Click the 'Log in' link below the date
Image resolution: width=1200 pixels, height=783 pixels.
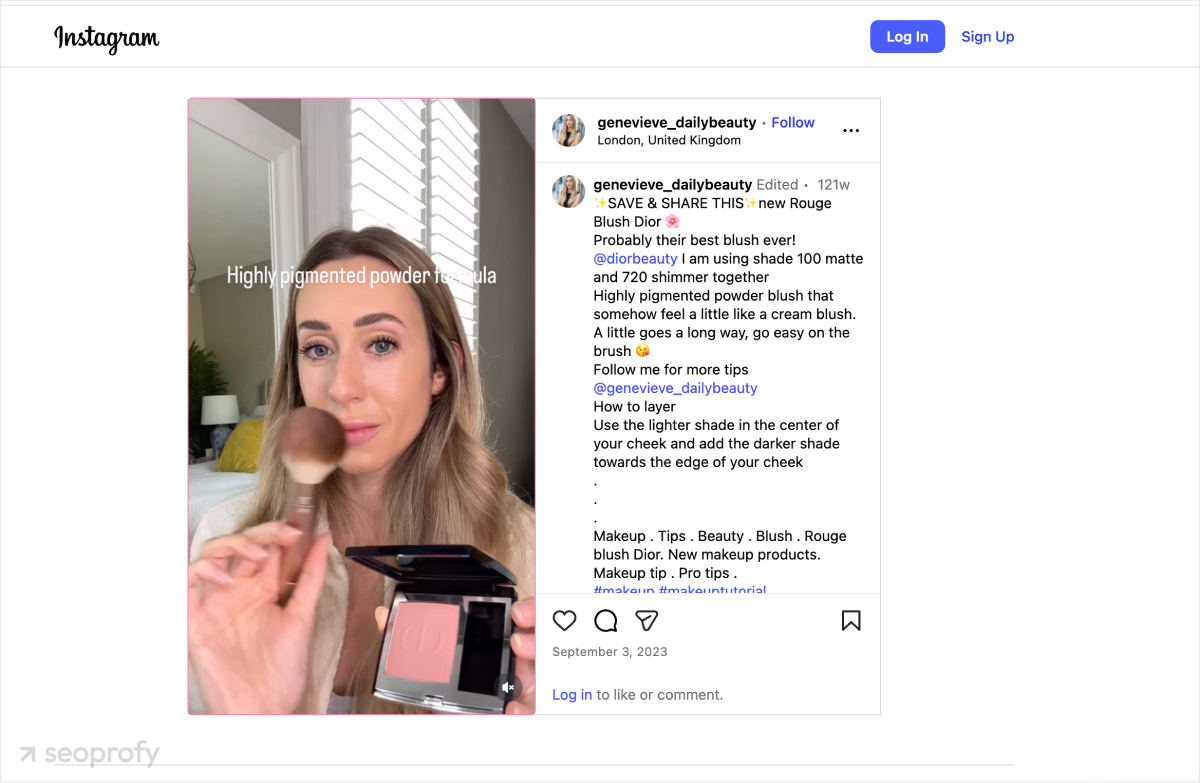[x=571, y=694]
